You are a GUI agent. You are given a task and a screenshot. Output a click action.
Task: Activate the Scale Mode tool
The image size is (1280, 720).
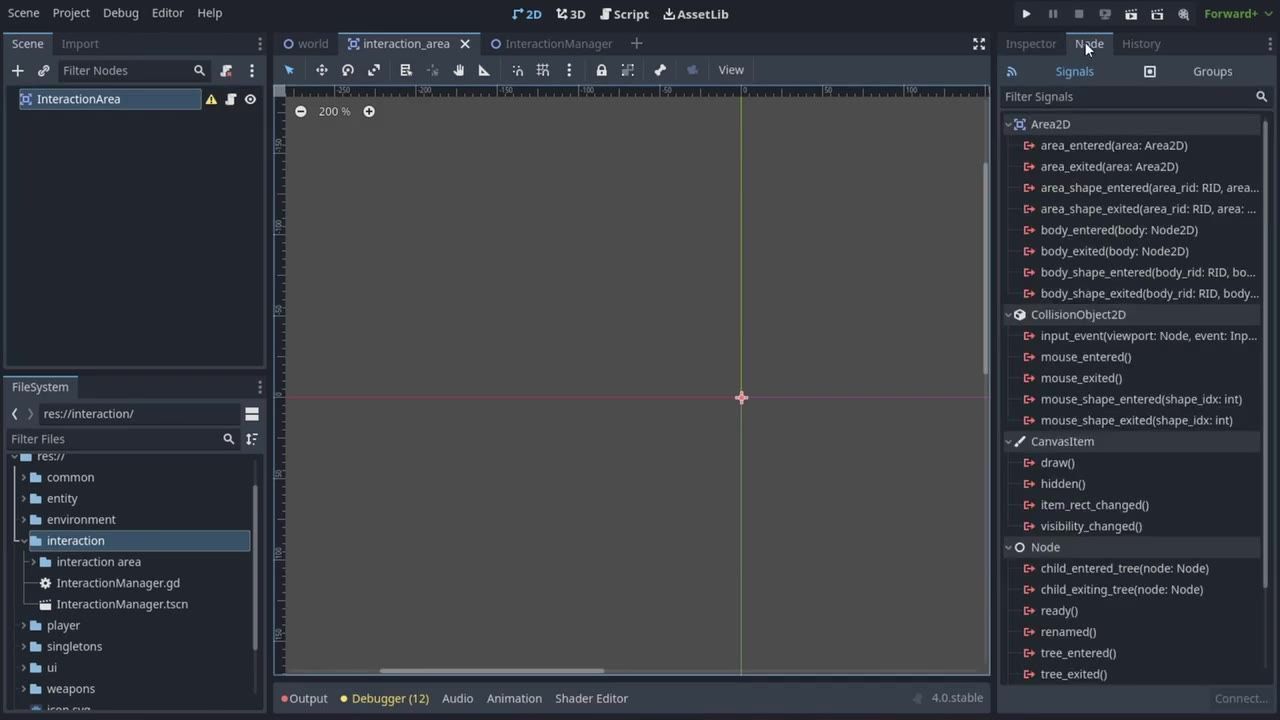point(374,70)
